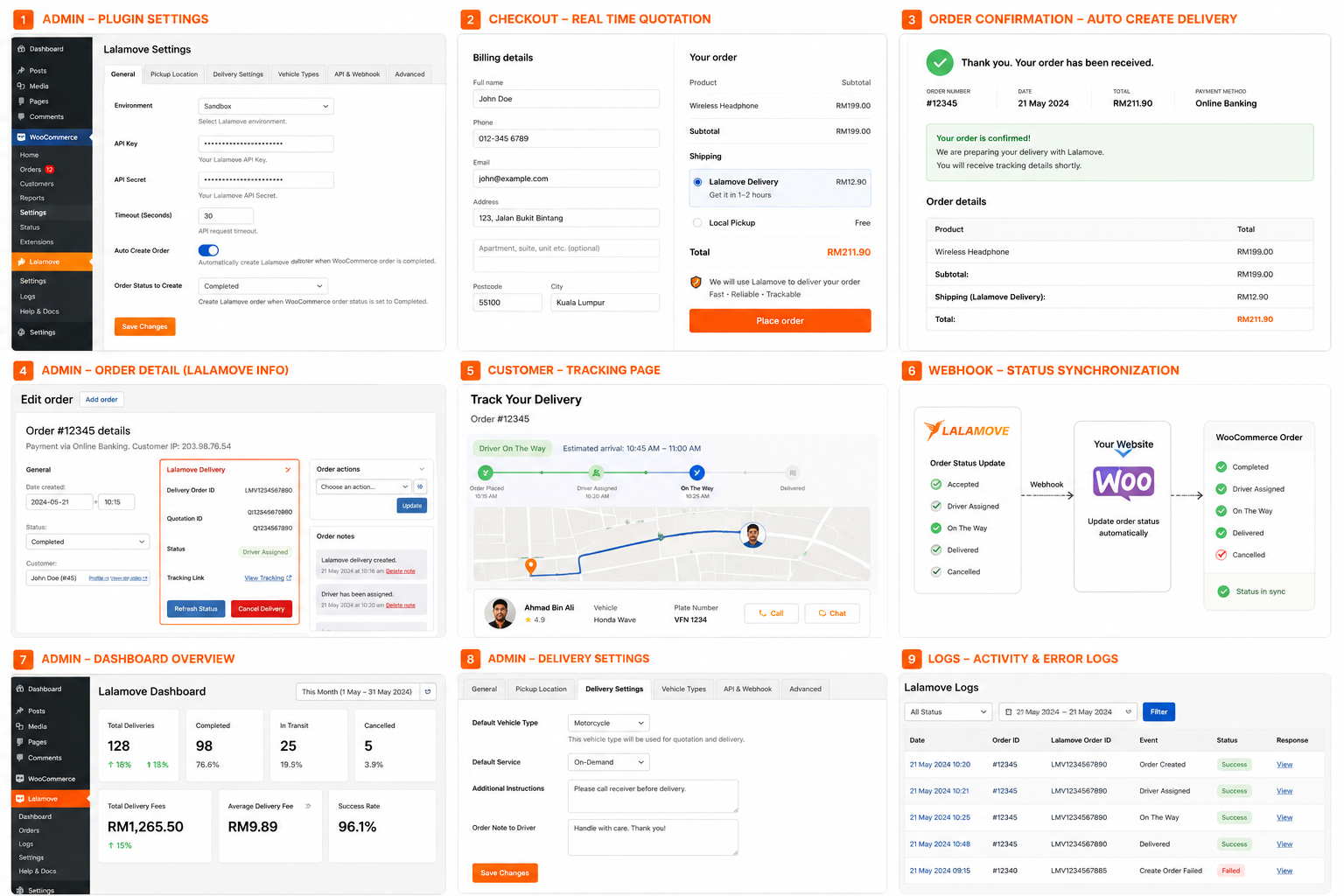
Task: Open Vehicle Types tab in Delivery Settings panel
Action: point(683,689)
